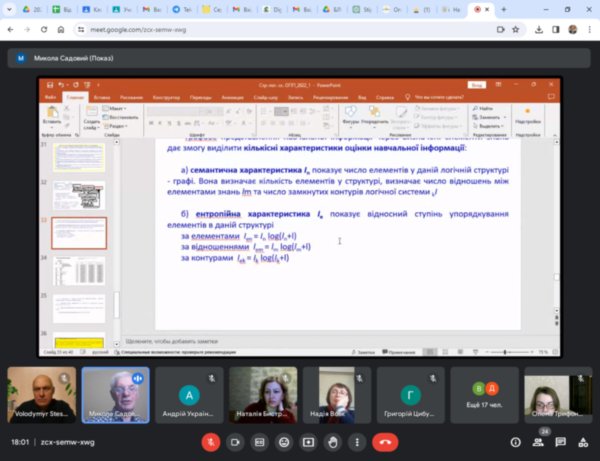Raise your hand in the meeting
Image resolution: width=600 pixels, height=461 pixels.
click(x=332, y=441)
